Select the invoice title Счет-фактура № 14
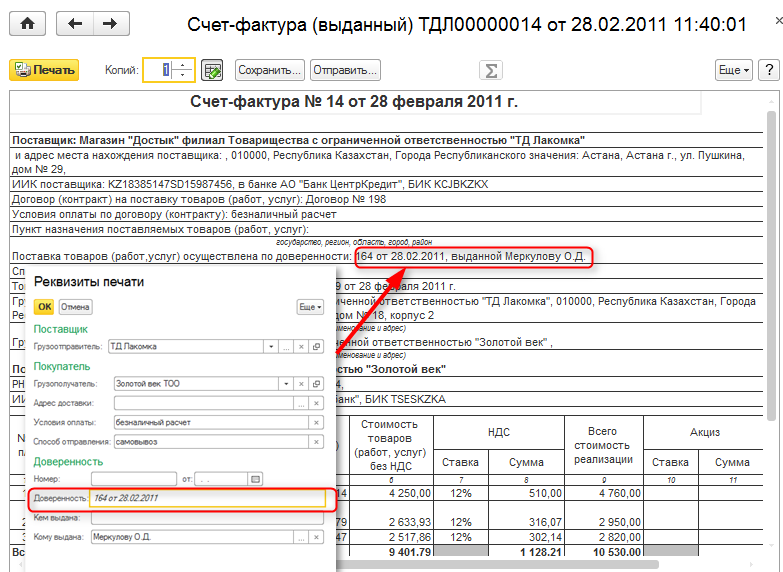 354,102
